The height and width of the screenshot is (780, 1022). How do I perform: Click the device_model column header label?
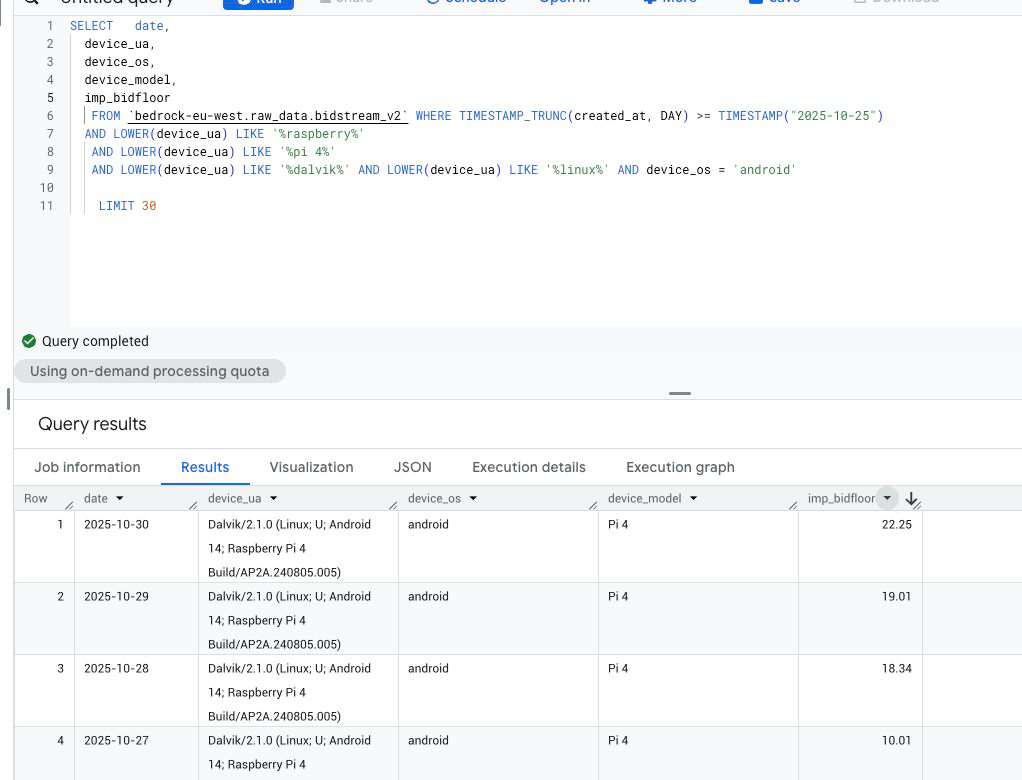click(645, 498)
